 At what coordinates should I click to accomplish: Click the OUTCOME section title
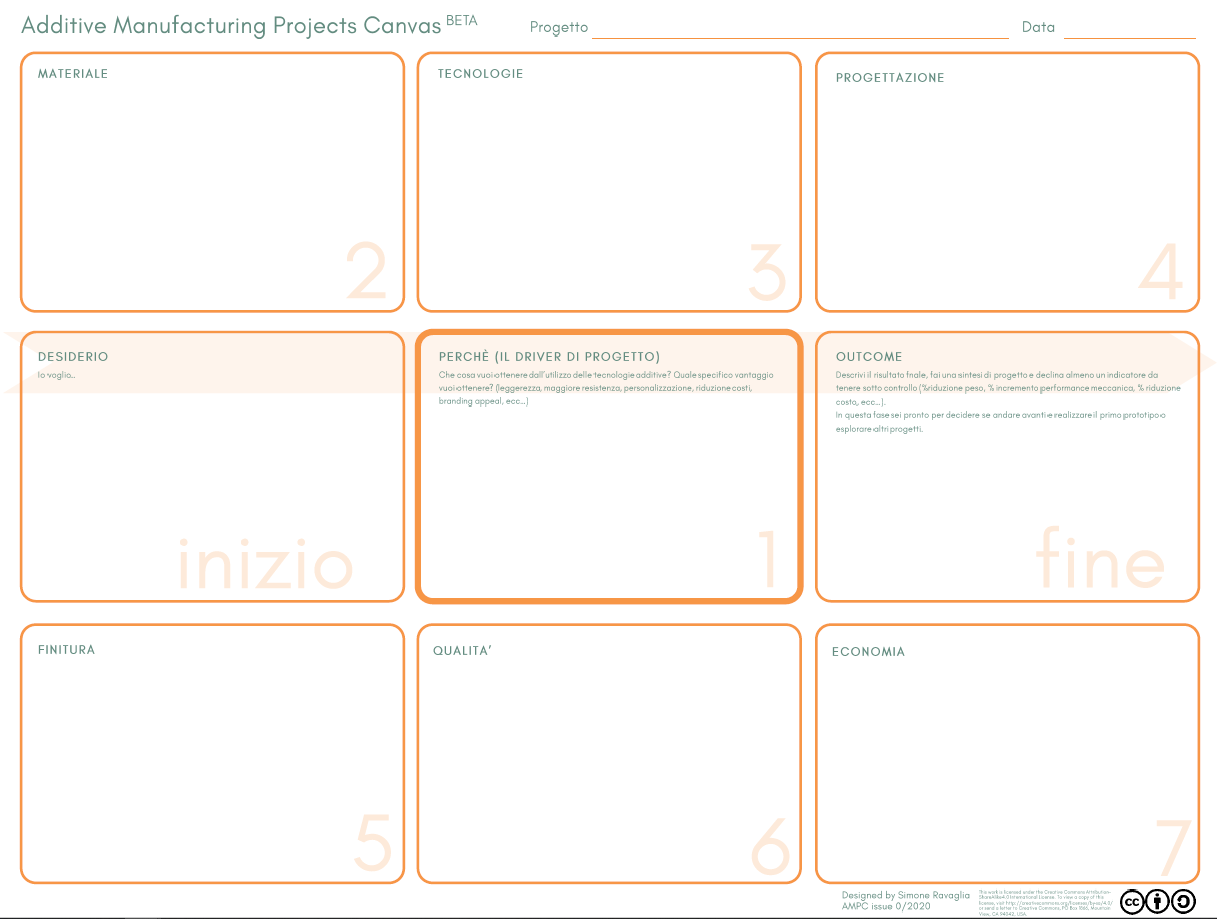click(x=869, y=357)
